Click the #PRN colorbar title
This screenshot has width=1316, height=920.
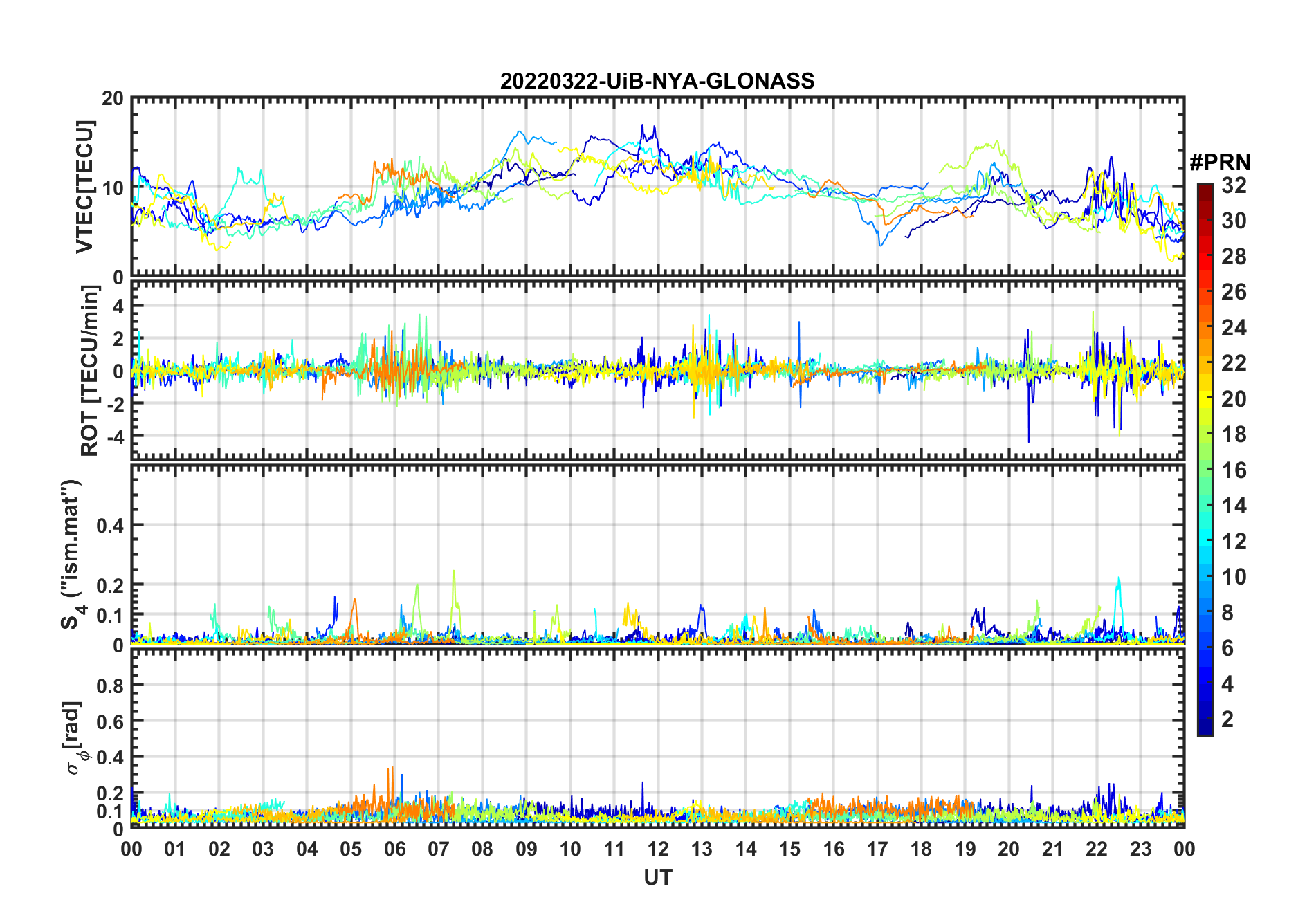1220,163
